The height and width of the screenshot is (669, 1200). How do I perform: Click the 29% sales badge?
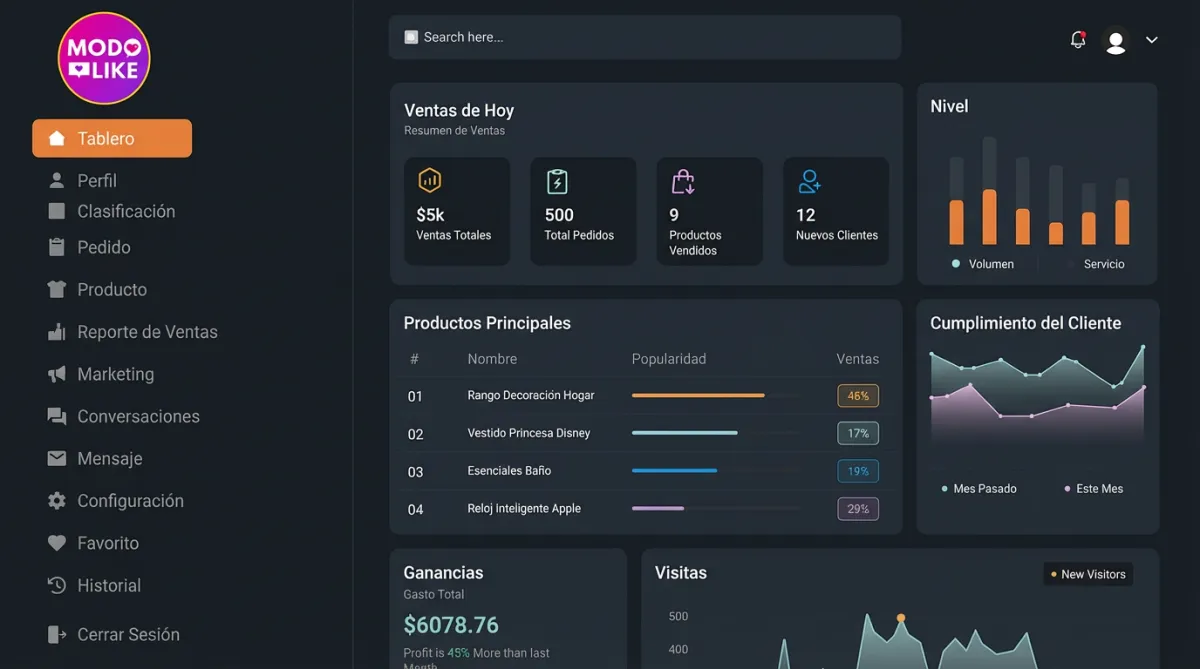pos(858,509)
